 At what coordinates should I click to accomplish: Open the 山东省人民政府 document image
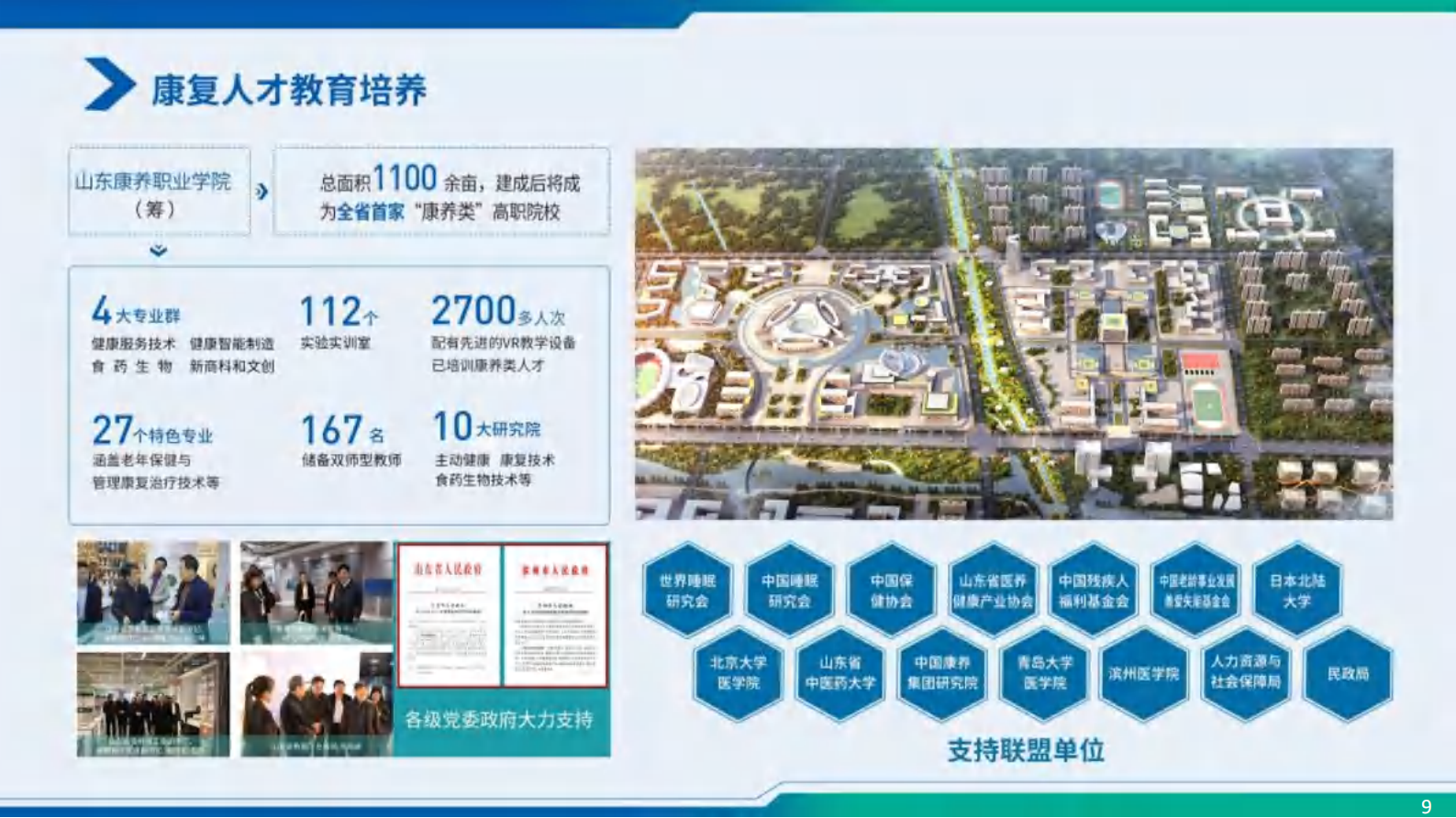coord(449,615)
